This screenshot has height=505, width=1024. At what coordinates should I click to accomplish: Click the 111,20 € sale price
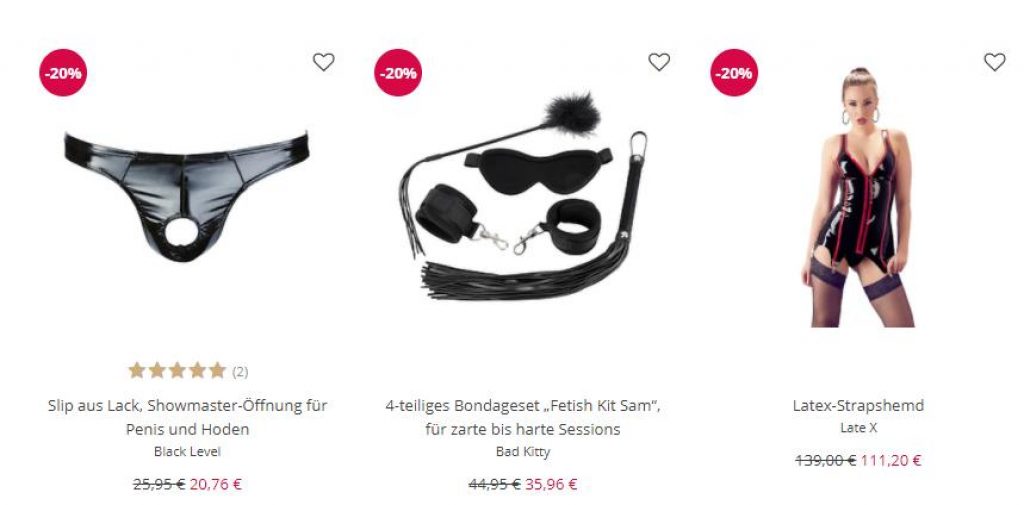(891, 460)
